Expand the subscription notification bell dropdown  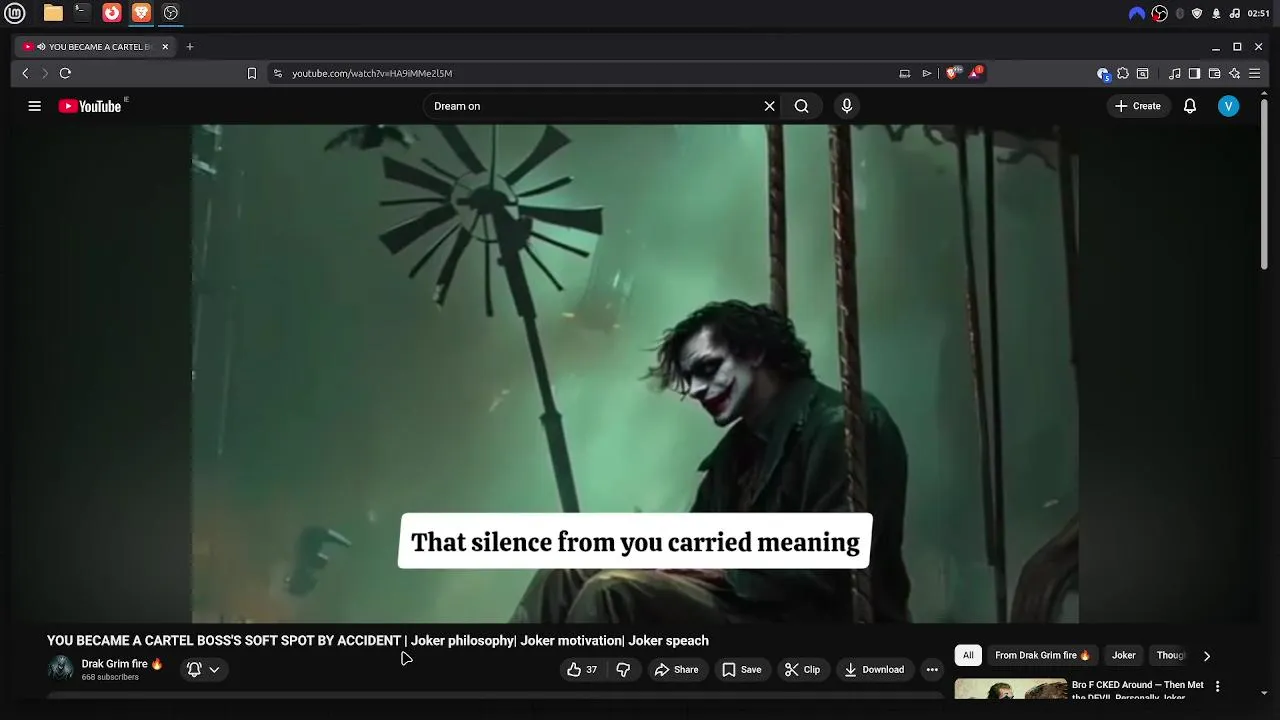pyautogui.click(x=203, y=670)
